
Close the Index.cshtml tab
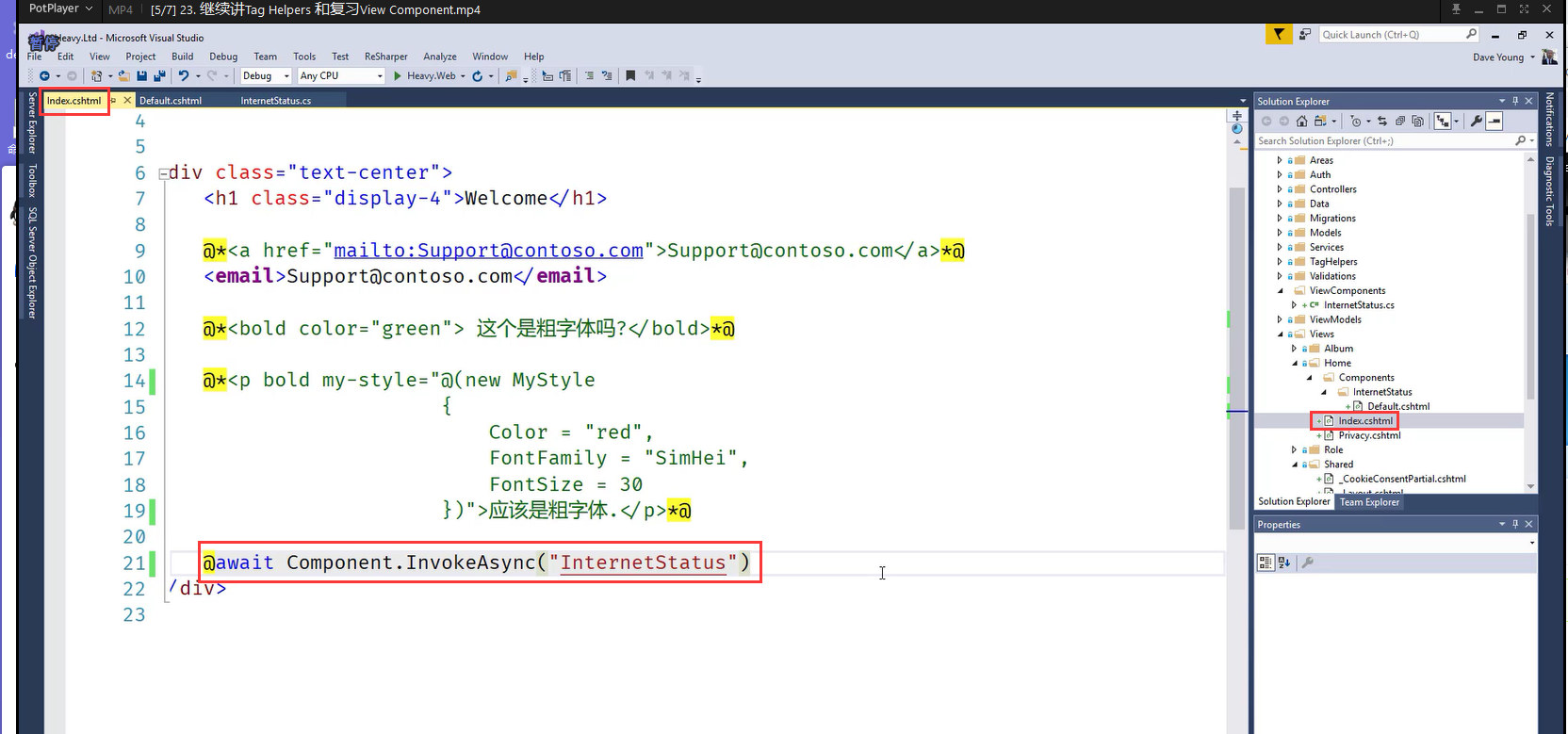(127, 100)
